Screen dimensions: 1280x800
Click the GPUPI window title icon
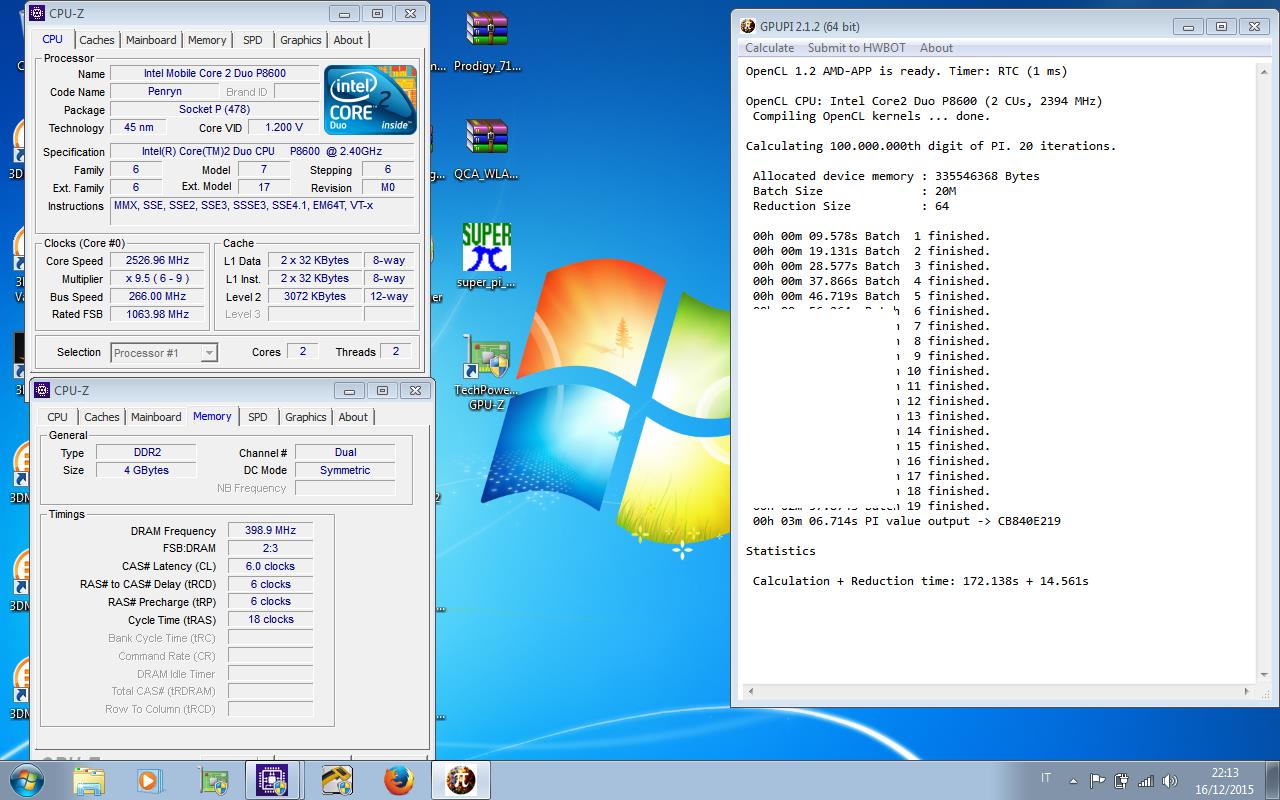coord(747,27)
